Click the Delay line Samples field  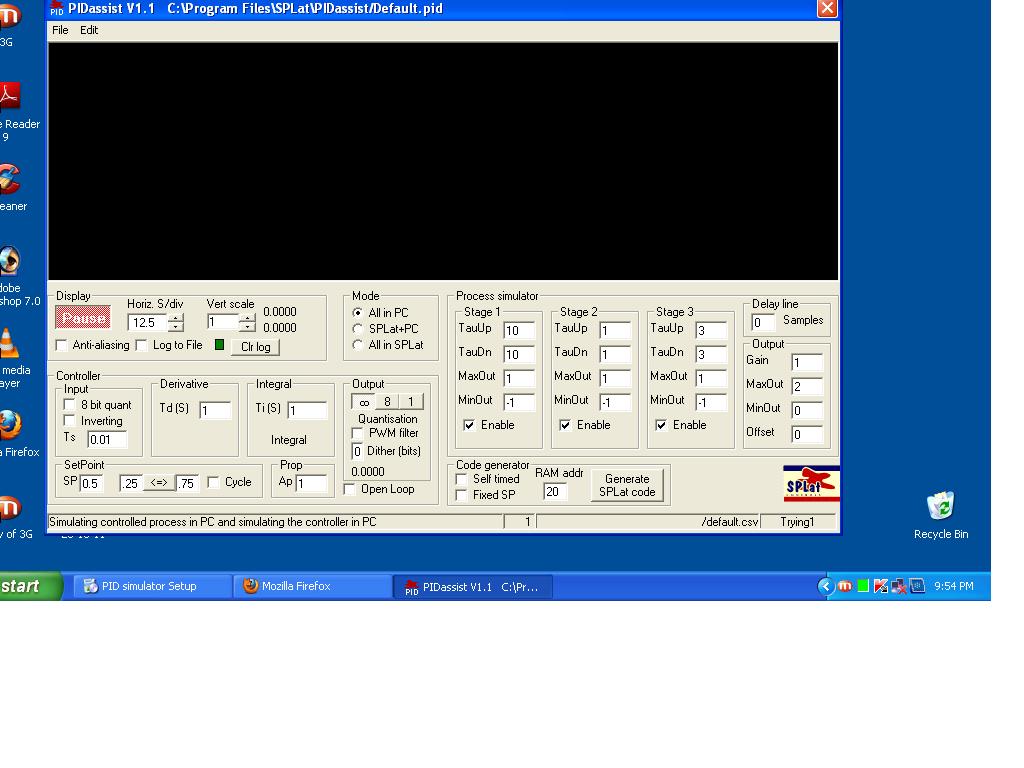pyautogui.click(x=763, y=322)
